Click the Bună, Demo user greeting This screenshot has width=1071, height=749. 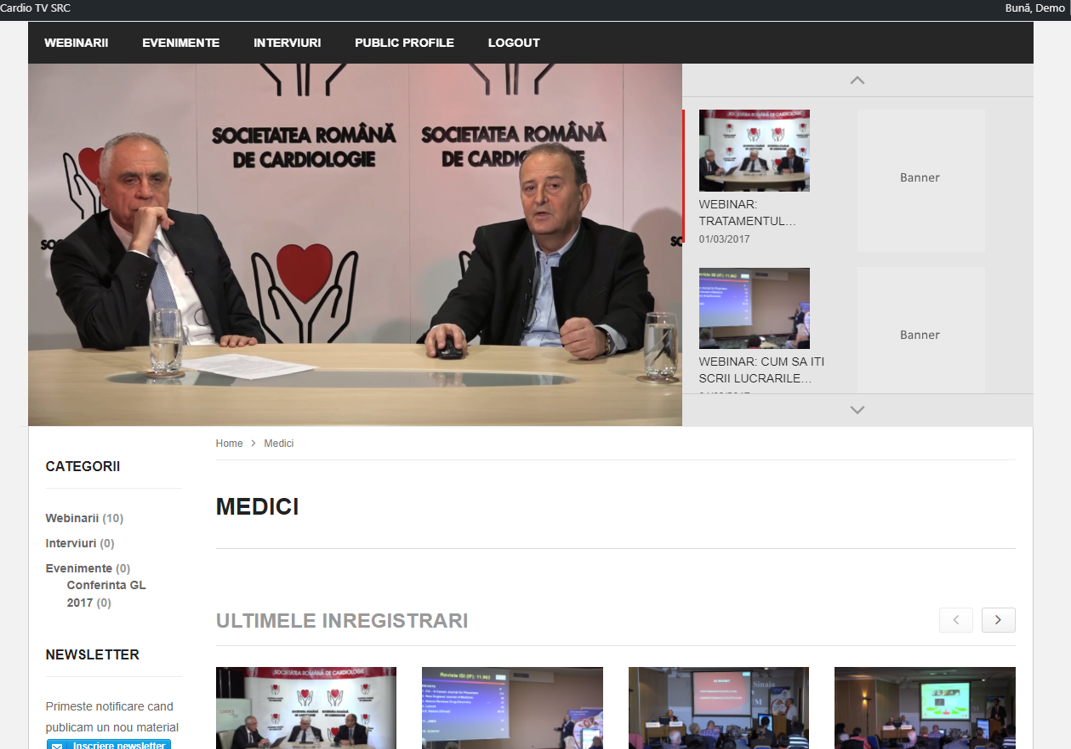[x=1035, y=8]
